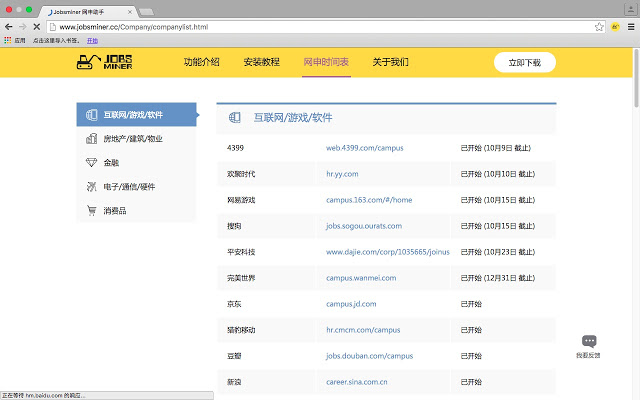Screen dimensions: 640x400
Task: Select the 房地产/建筑/物业 sidebar category
Action: click(136, 139)
